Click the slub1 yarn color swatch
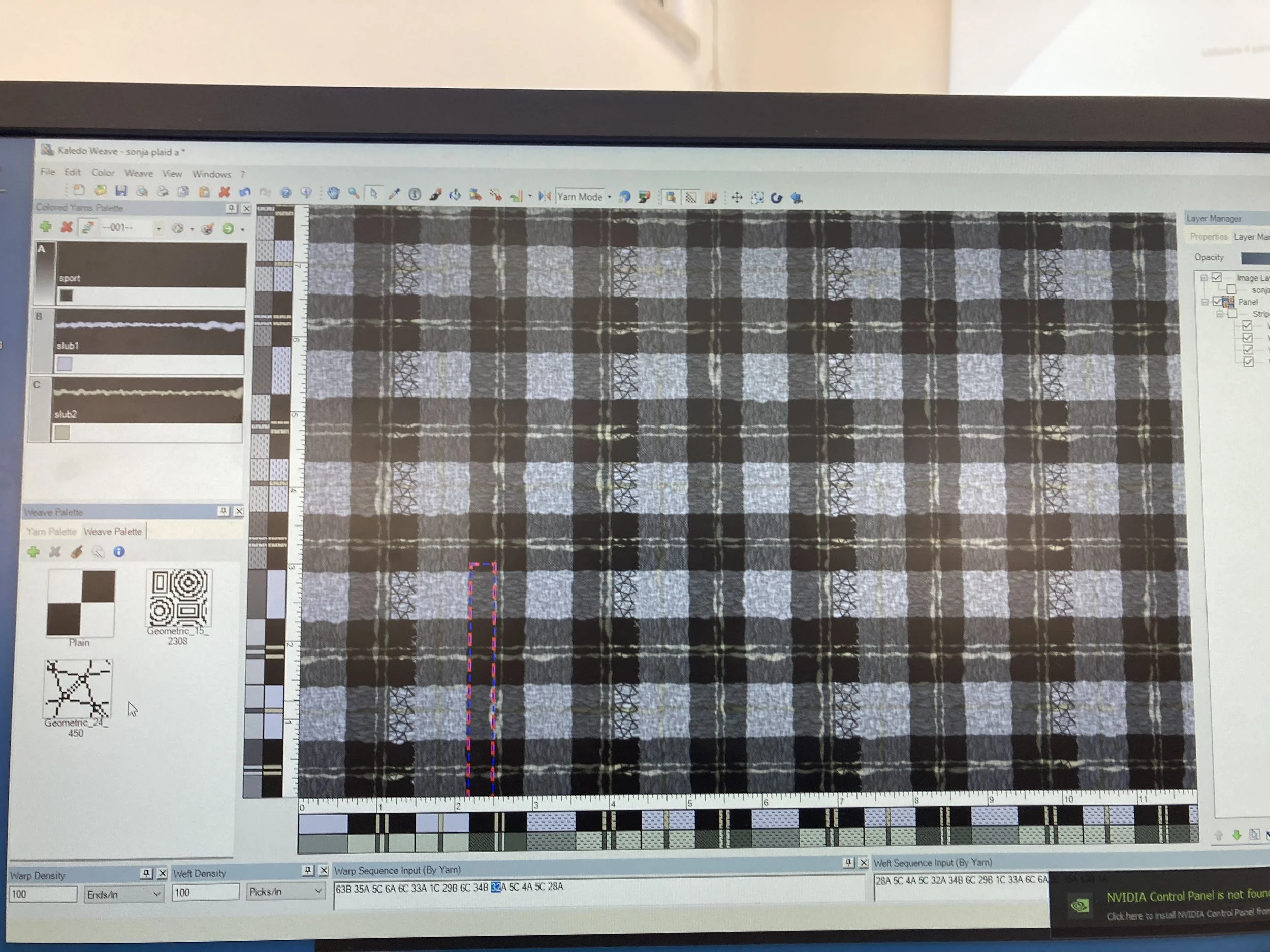This screenshot has height=952, width=1270. tap(65, 364)
